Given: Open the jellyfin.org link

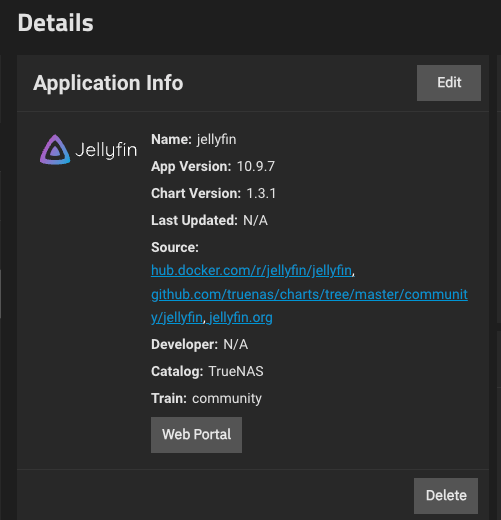Looking at the screenshot, I should pyautogui.click(x=241, y=318).
